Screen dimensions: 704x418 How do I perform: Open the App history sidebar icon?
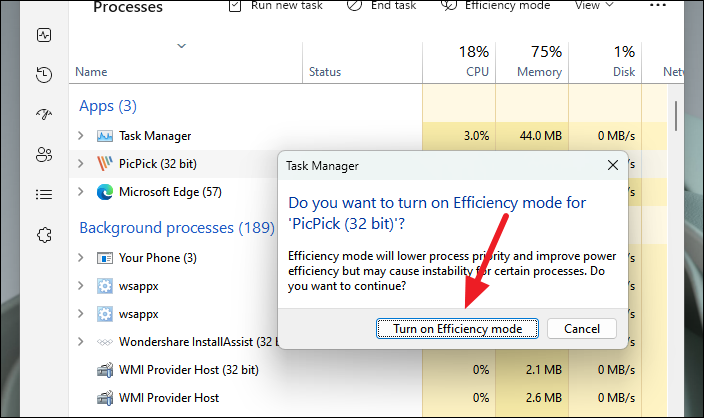pyautogui.click(x=44, y=75)
